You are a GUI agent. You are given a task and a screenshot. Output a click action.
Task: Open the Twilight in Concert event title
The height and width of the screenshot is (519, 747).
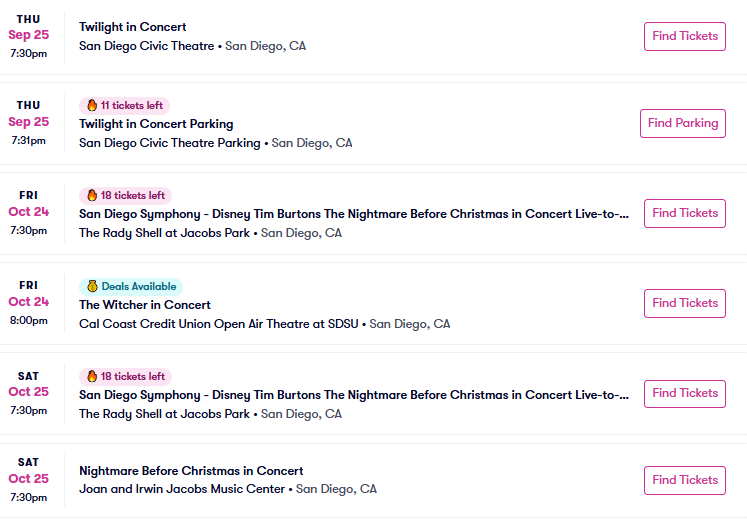133,27
